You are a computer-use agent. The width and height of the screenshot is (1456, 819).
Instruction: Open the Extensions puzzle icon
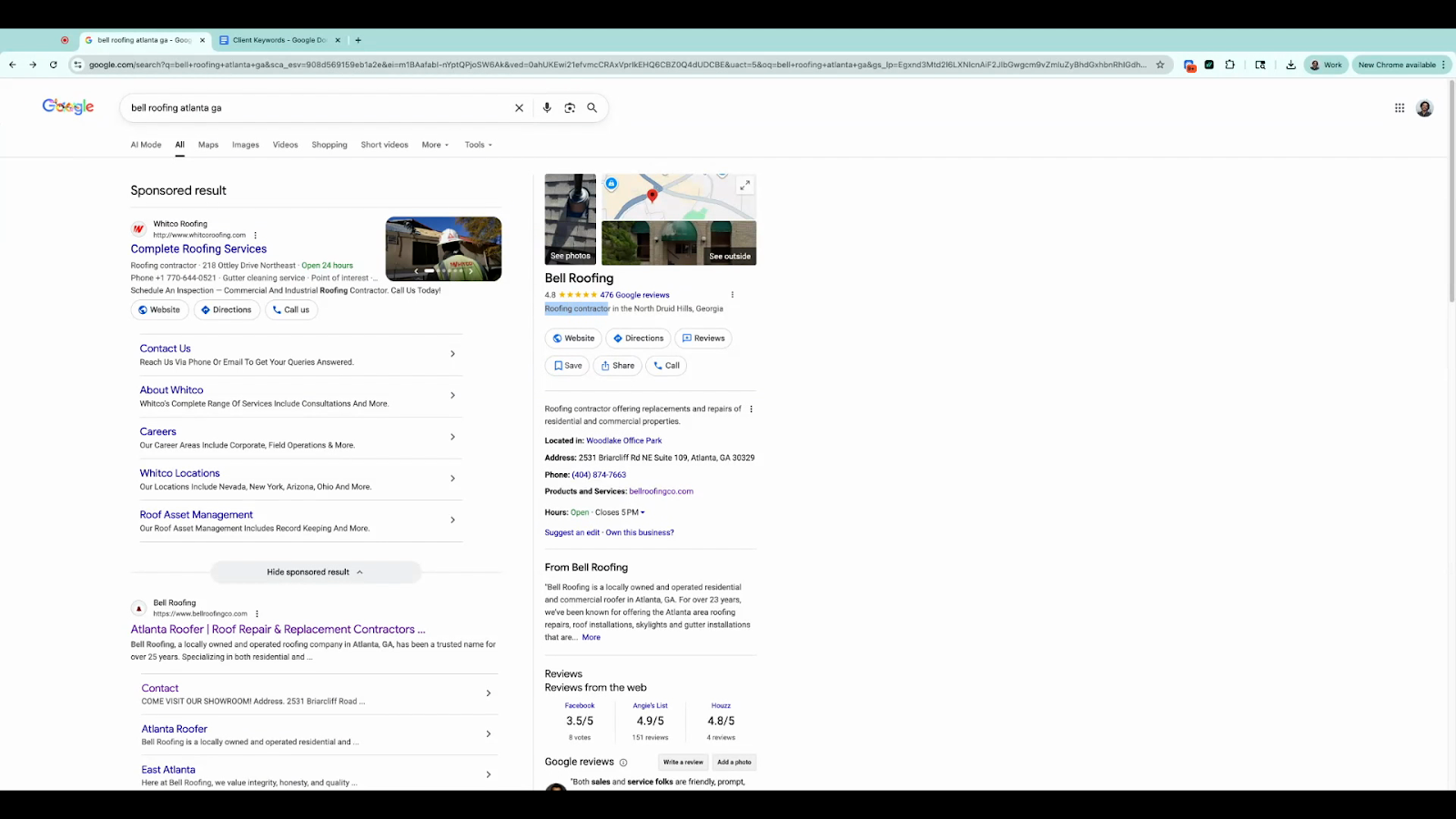1230,65
